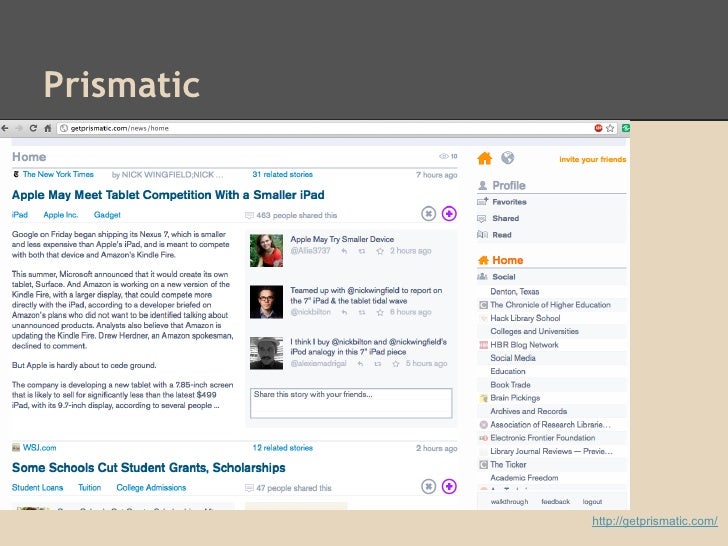Click the Gadget topic tag
The height and width of the screenshot is (546, 728).
coord(107,215)
